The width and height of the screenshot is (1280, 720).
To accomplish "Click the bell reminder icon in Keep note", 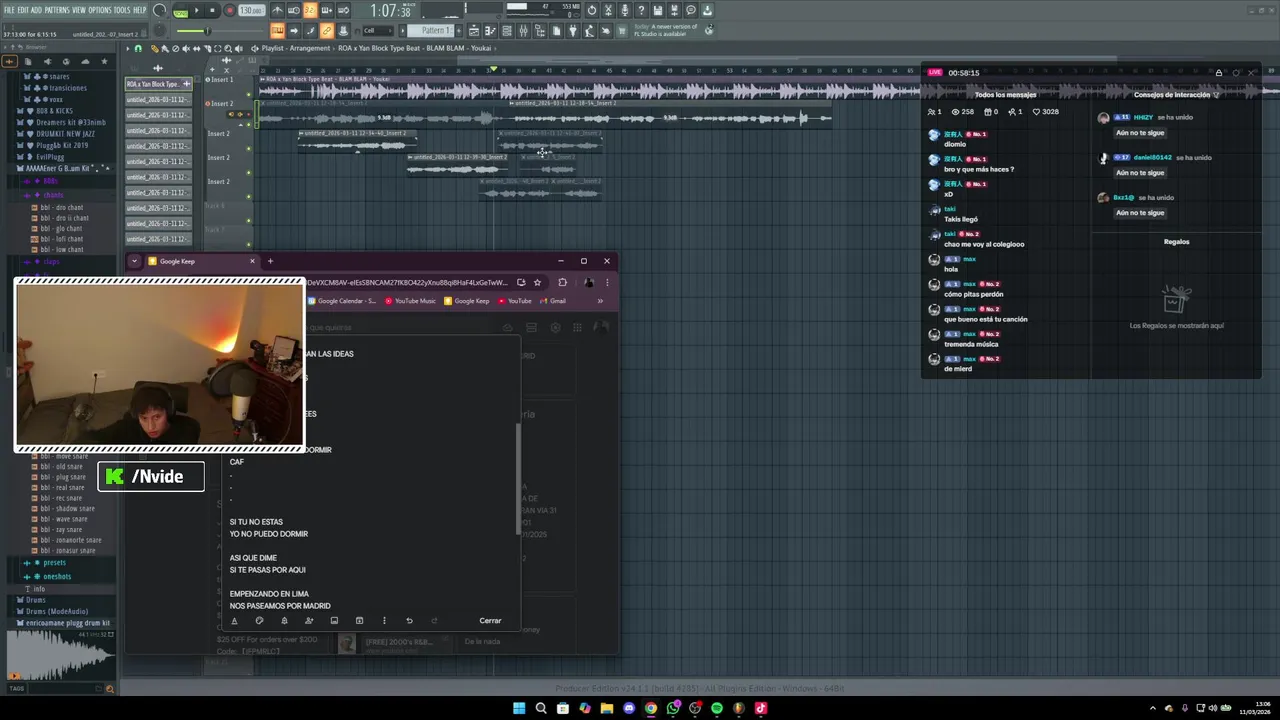I will 284,620.
